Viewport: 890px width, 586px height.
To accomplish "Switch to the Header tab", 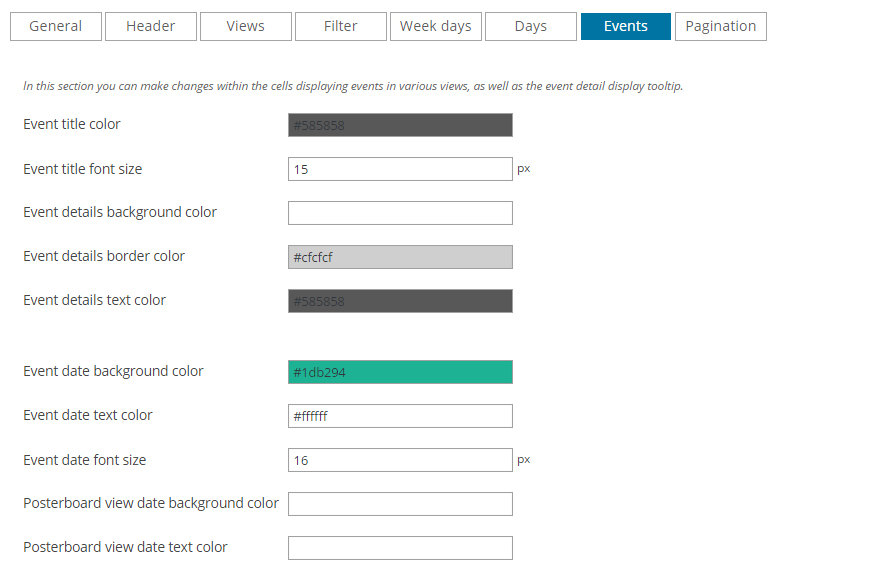I will [x=150, y=26].
